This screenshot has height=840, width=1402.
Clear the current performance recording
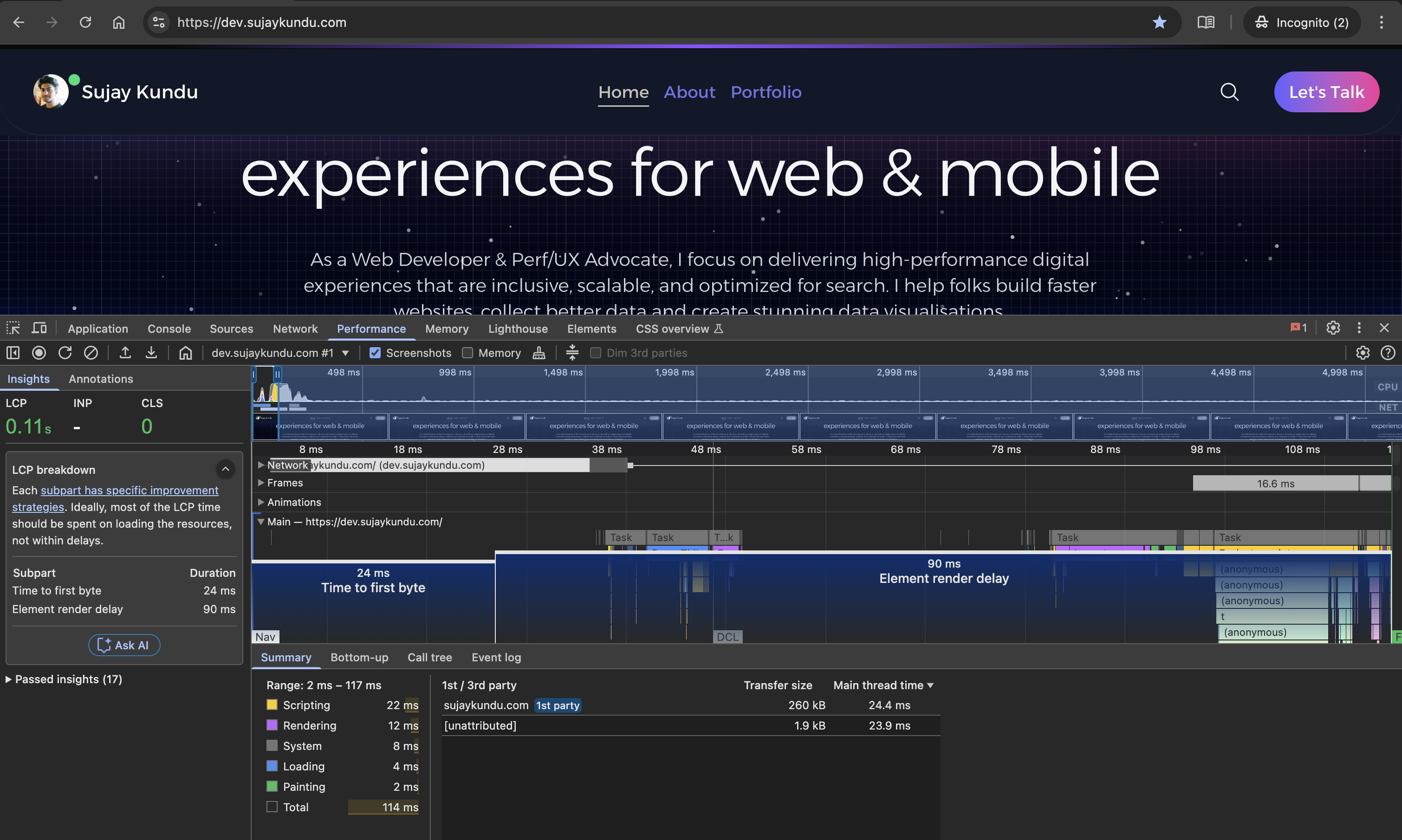pos(91,353)
